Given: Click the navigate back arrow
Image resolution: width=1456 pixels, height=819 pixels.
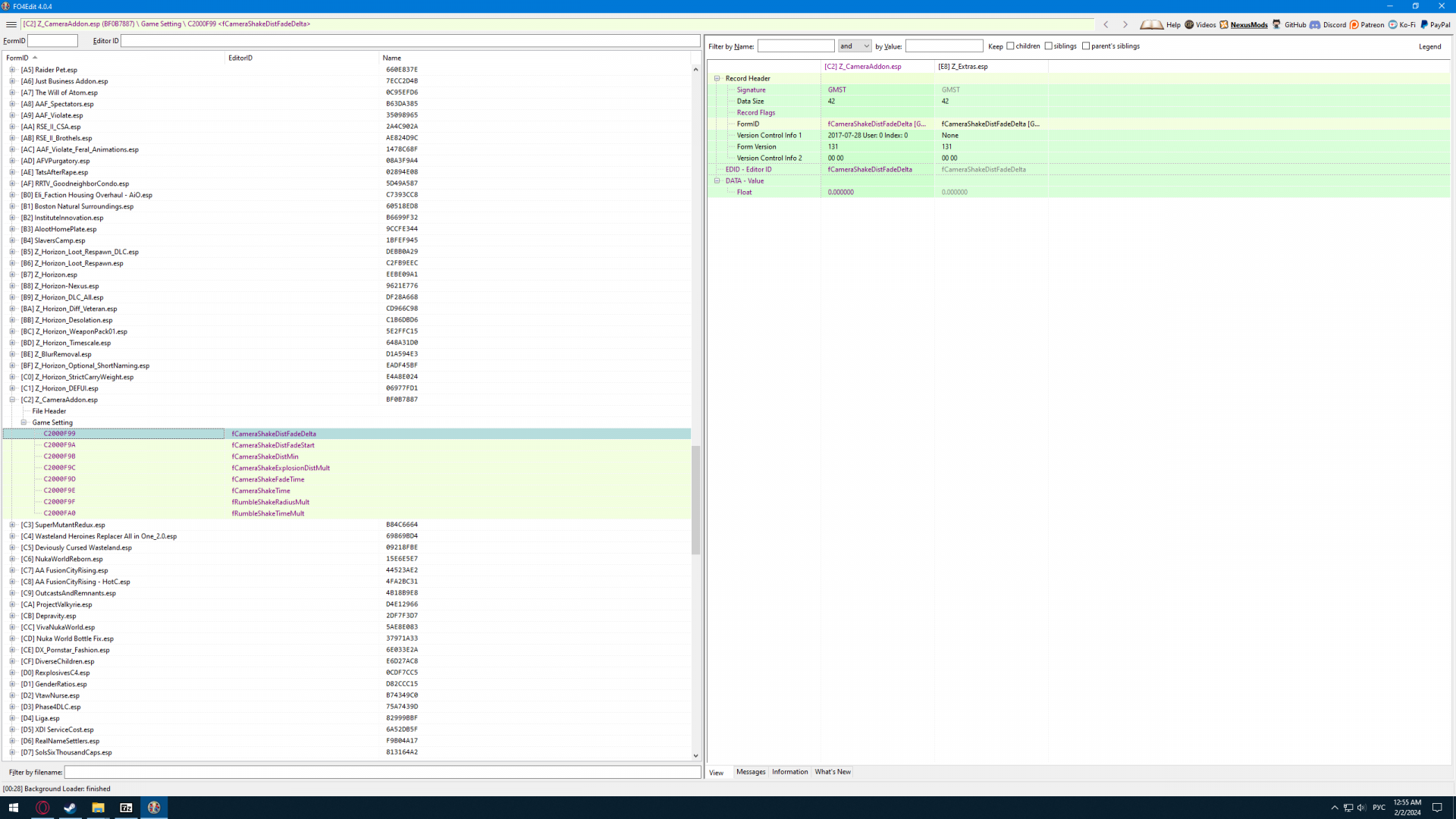Looking at the screenshot, I should click(x=1106, y=24).
